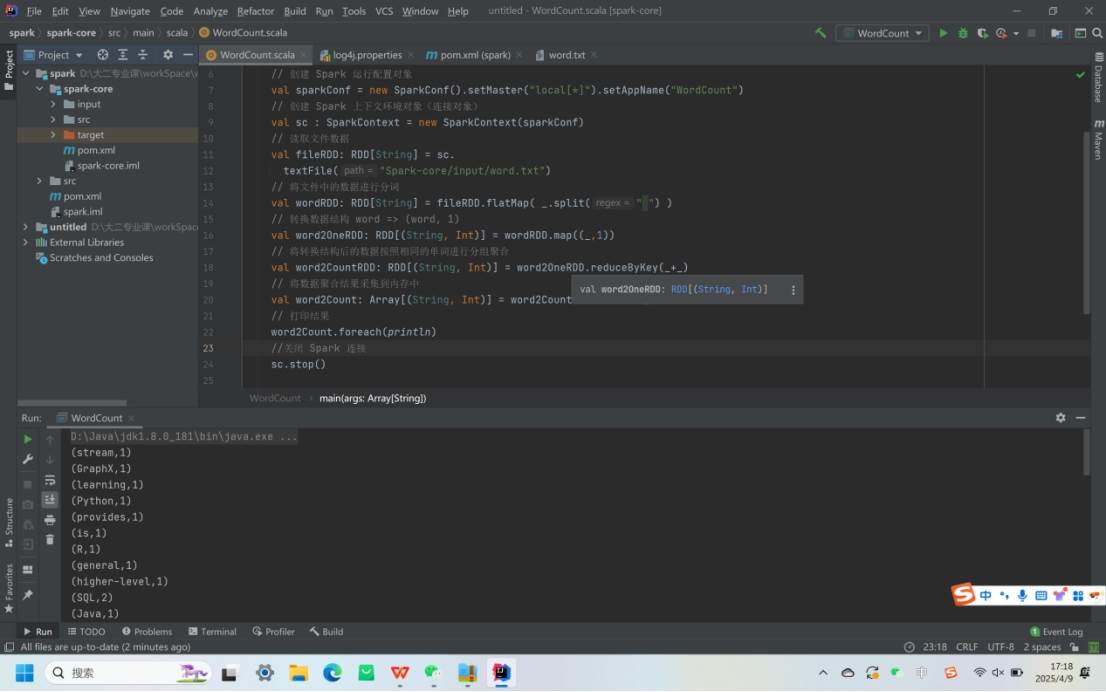Click java.exe command line in console
Image resolution: width=1106 pixels, height=692 pixels.
pos(183,437)
